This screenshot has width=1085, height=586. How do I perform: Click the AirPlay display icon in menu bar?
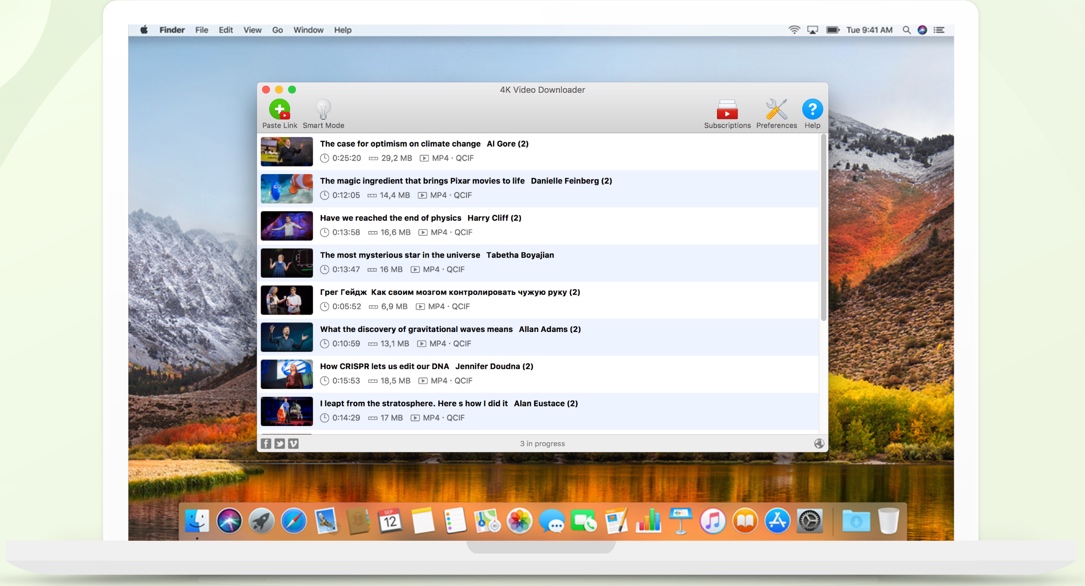(813, 30)
